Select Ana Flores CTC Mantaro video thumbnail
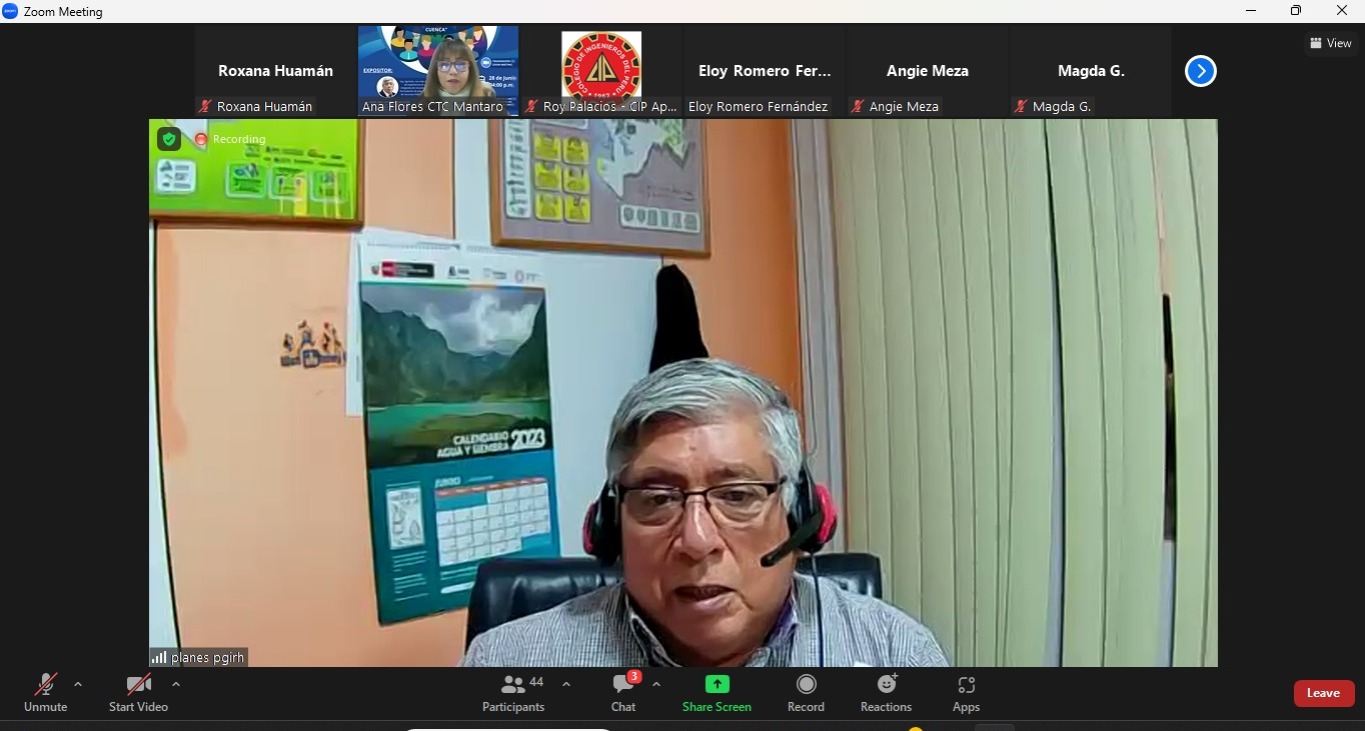Screen dimensions: 1365x731 (438, 71)
